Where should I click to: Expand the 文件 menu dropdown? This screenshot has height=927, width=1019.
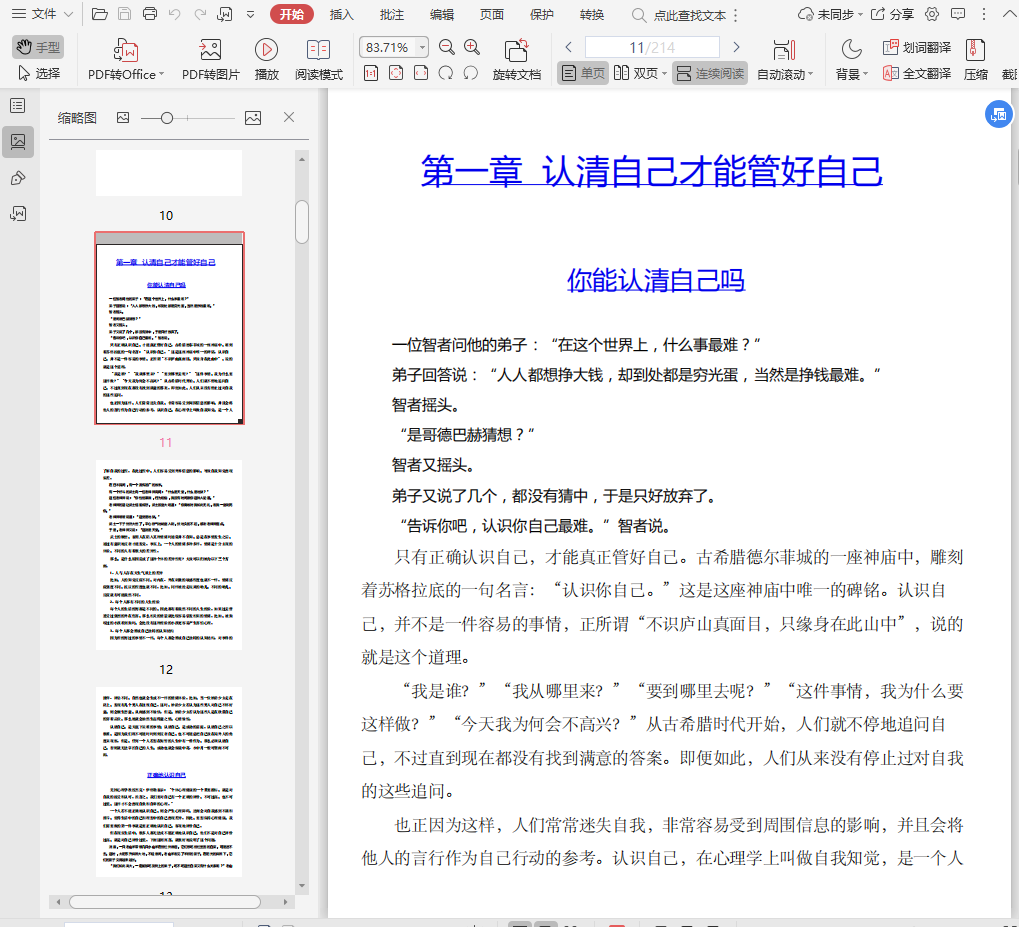[68, 14]
